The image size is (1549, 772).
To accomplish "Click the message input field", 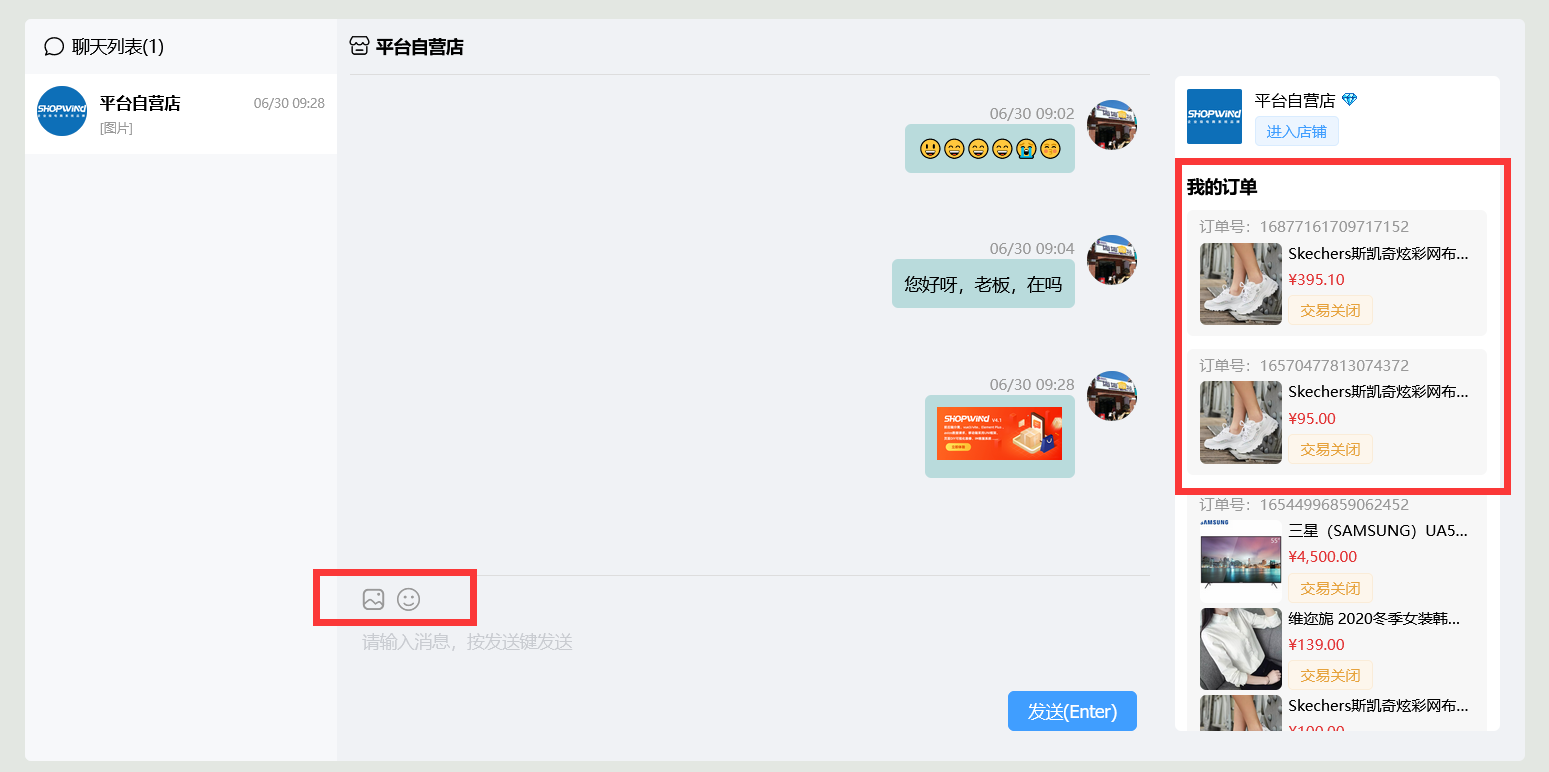I will click(750, 642).
